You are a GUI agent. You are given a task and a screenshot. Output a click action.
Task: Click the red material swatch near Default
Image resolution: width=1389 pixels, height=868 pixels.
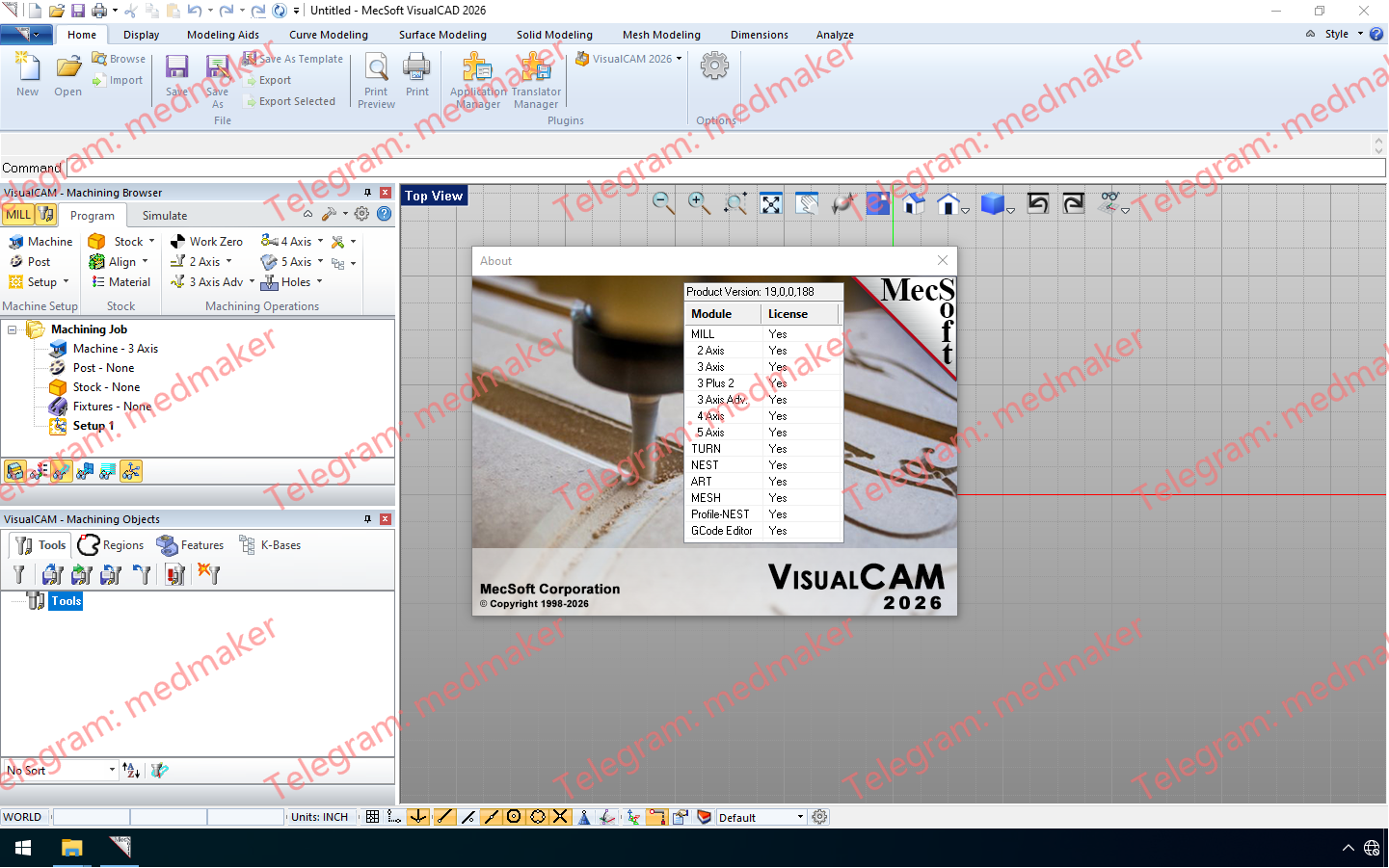coord(704,817)
